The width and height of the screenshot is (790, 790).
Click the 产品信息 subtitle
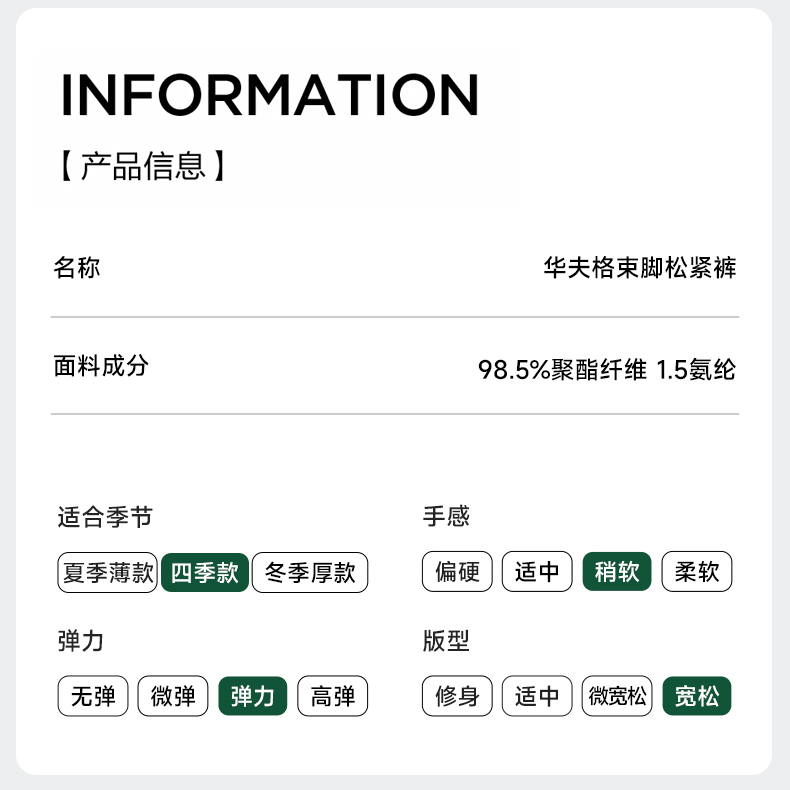pos(142,165)
